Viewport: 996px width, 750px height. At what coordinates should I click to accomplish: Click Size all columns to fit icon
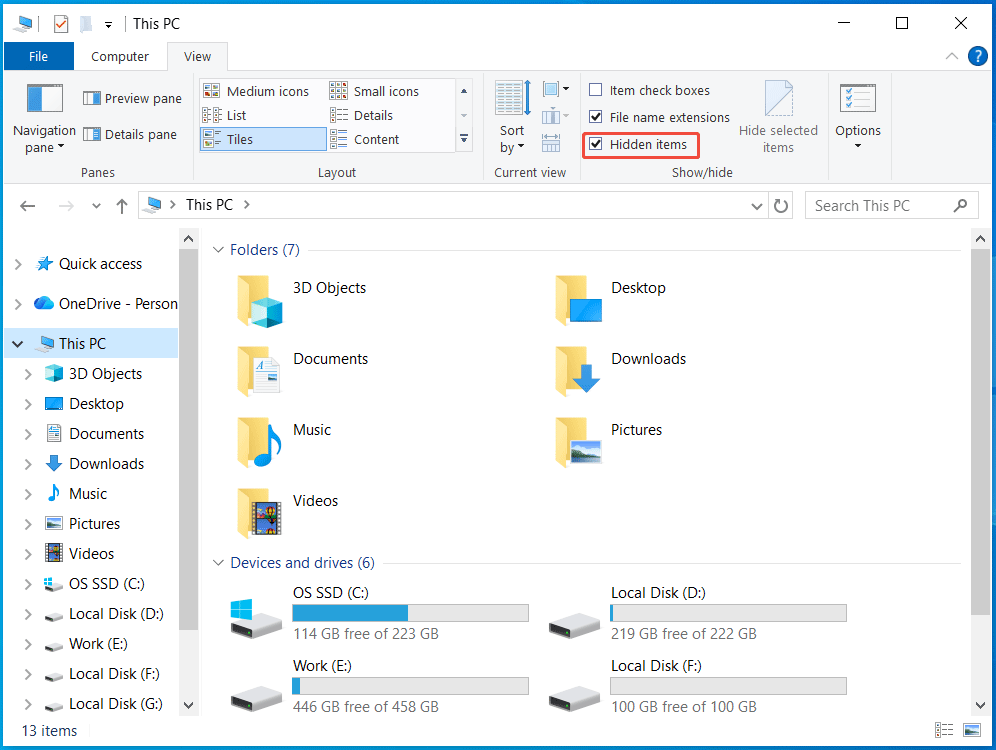(x=551, y=143)
